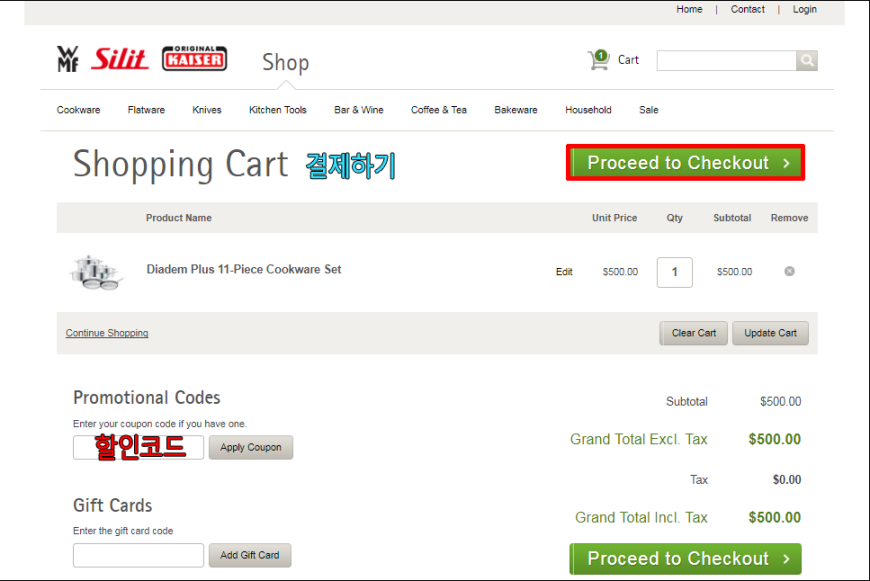Open the Kitchen Tools category
This screenshot has width=870, height=581.
(x=277, y=110)
